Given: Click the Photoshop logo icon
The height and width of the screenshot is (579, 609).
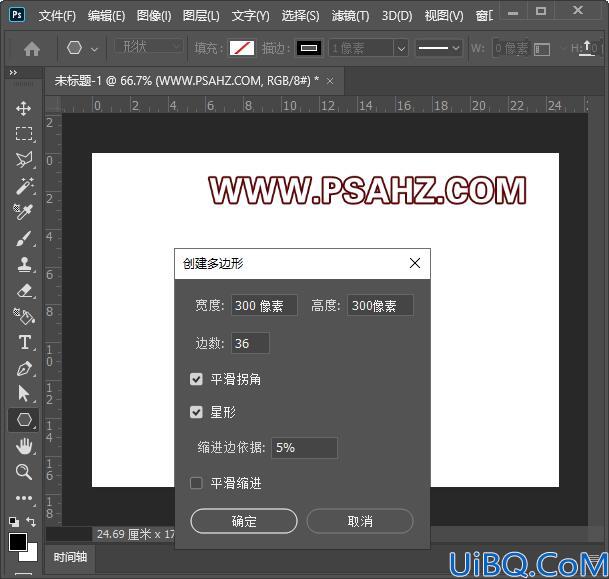Looking at the screenshot, I should click(17, 15).
